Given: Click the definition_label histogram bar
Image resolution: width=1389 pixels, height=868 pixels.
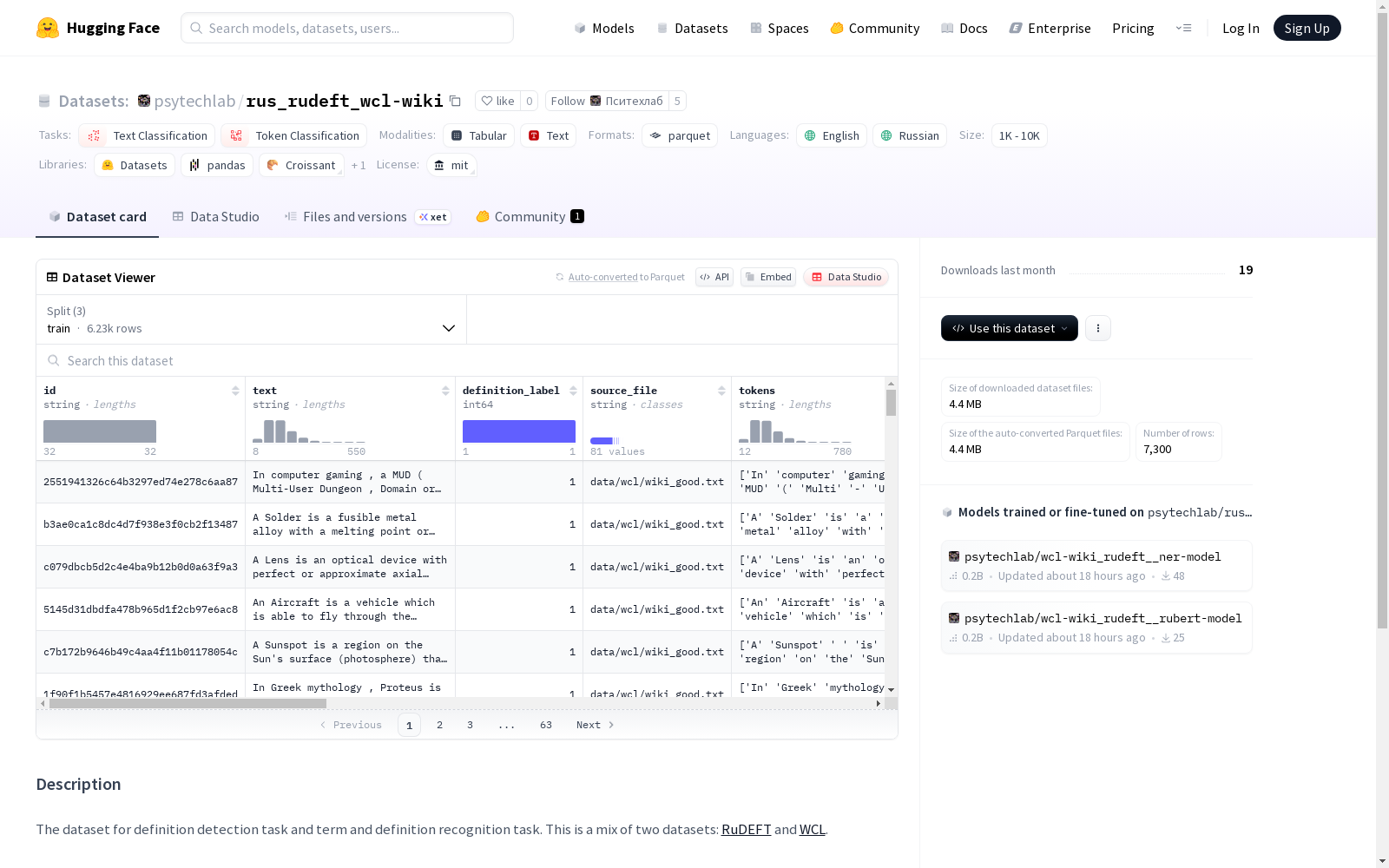Looking at the screenshot, I should click(519, 431).
